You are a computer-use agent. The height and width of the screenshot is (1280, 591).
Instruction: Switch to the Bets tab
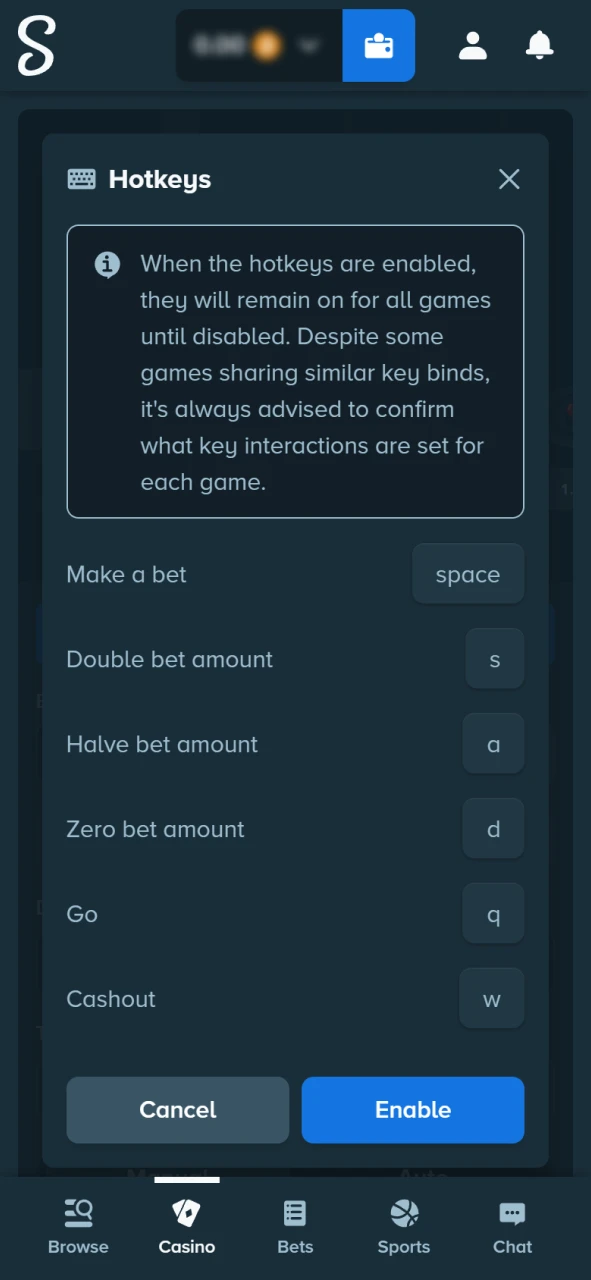coord(294,1222)
